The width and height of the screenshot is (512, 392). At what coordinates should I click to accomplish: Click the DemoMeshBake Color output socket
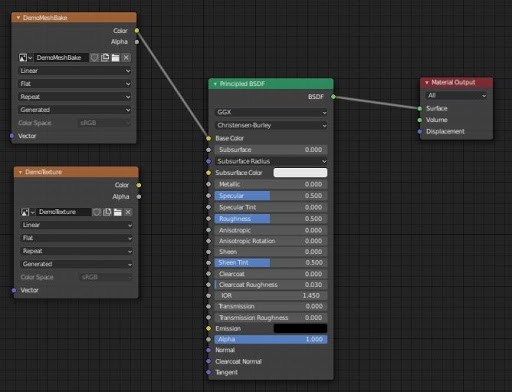tap(137, 31)
